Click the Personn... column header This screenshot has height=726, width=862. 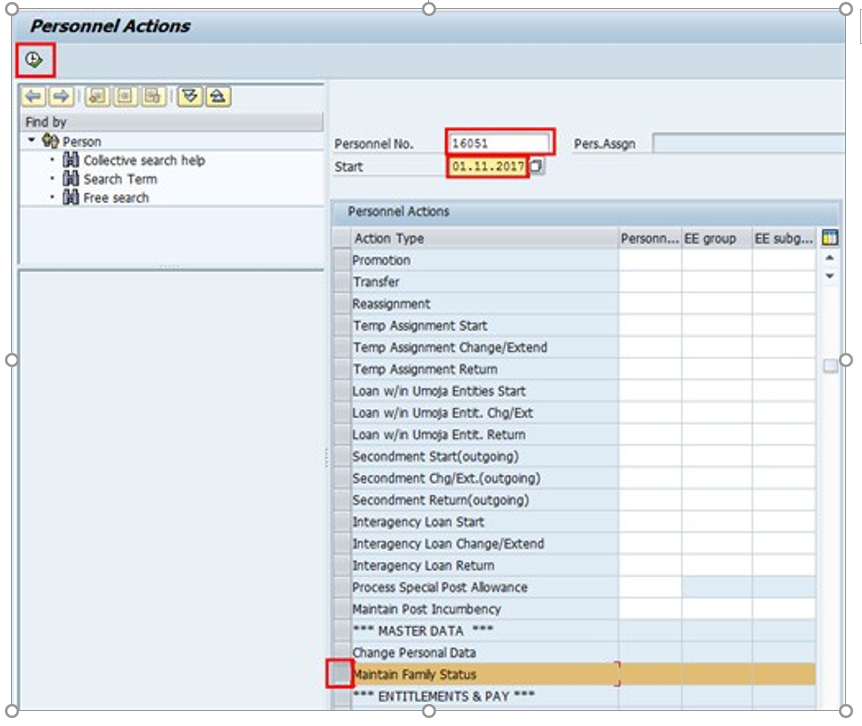(650, 239)
